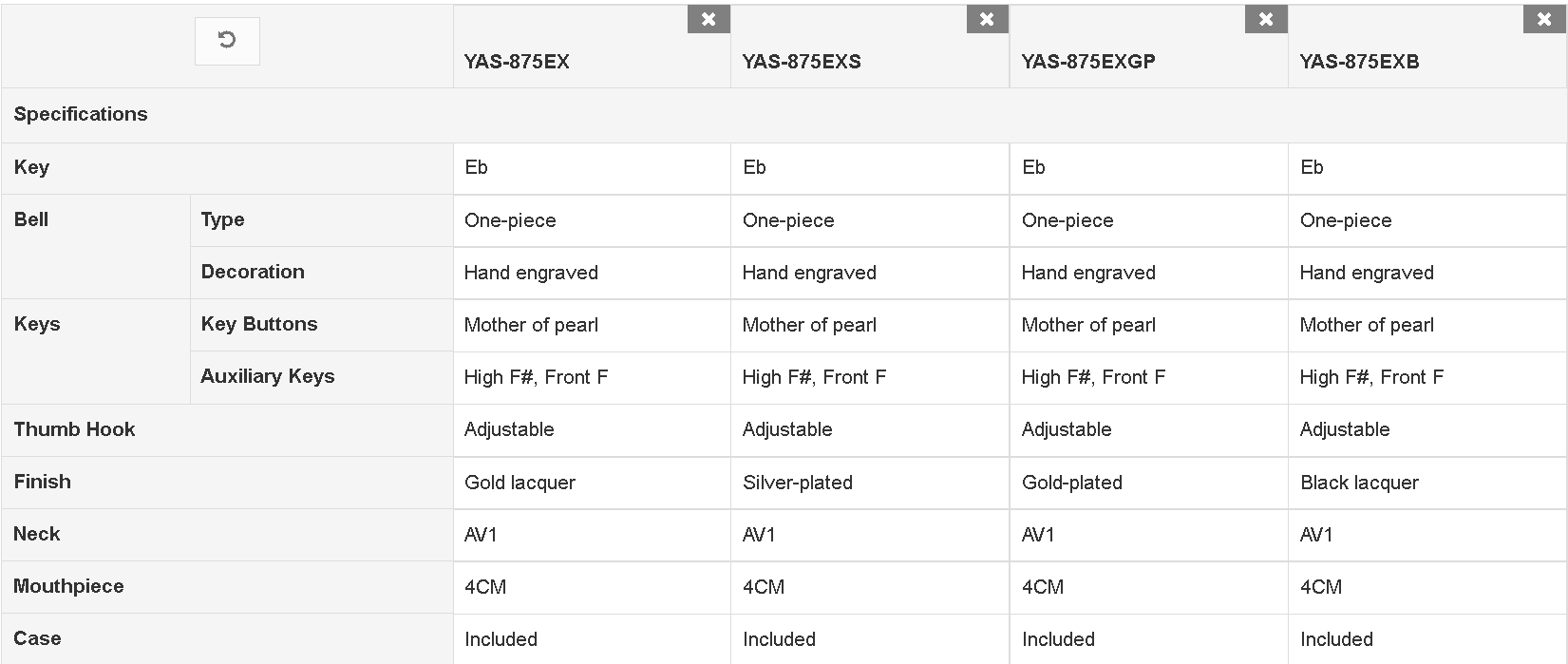
Task: Select the Decoration row label
Action: tap(253, 272)
